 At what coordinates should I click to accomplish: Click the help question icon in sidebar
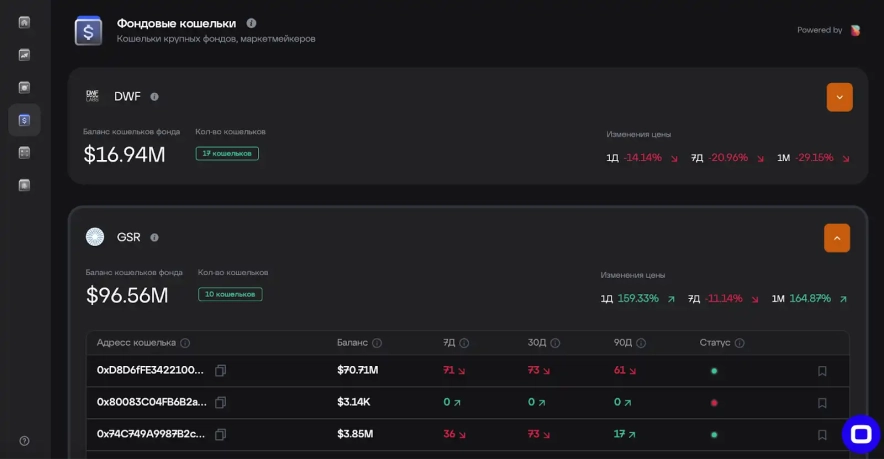coord(24,441)
